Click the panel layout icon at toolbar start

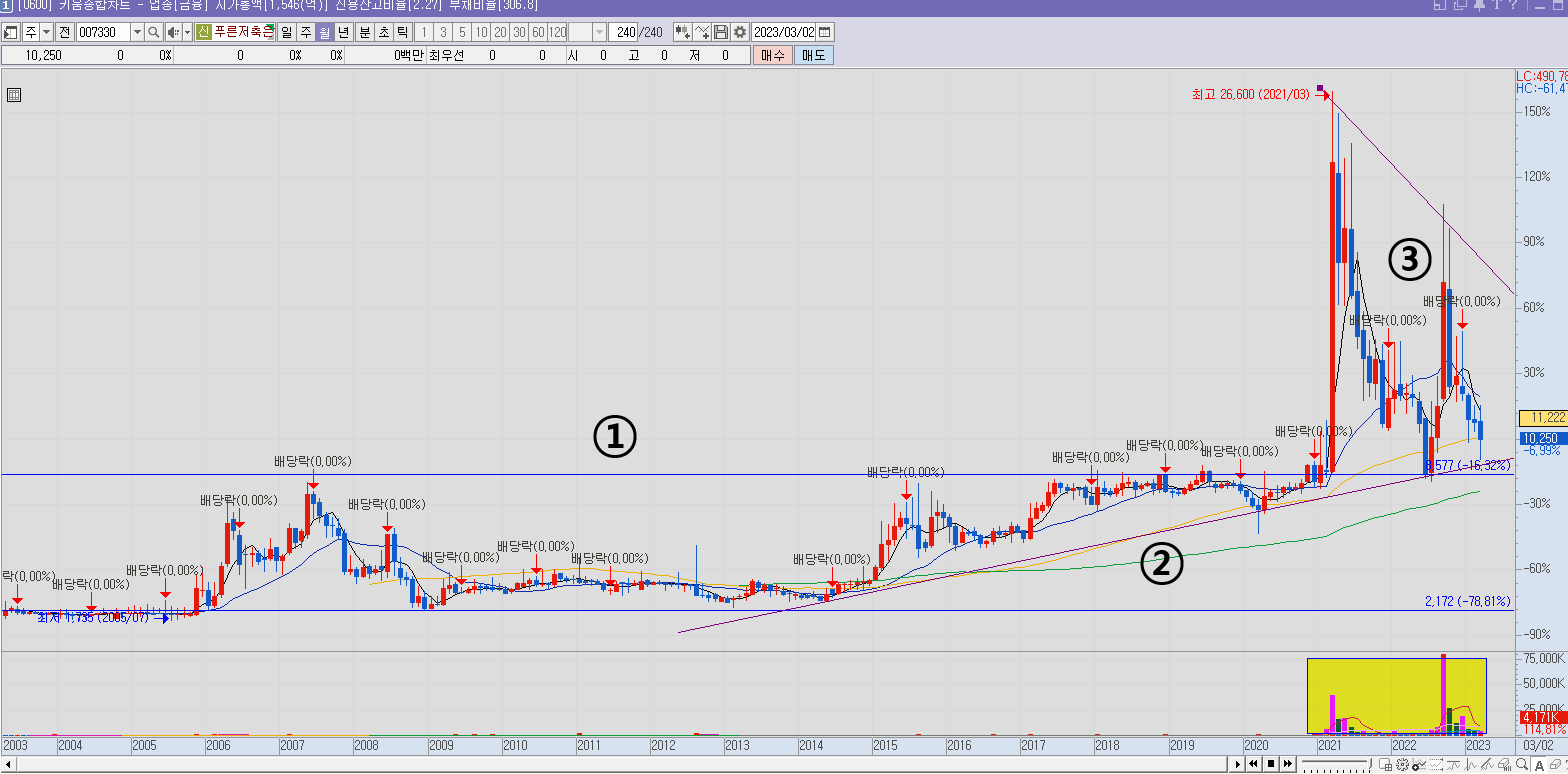pos(10,32)
